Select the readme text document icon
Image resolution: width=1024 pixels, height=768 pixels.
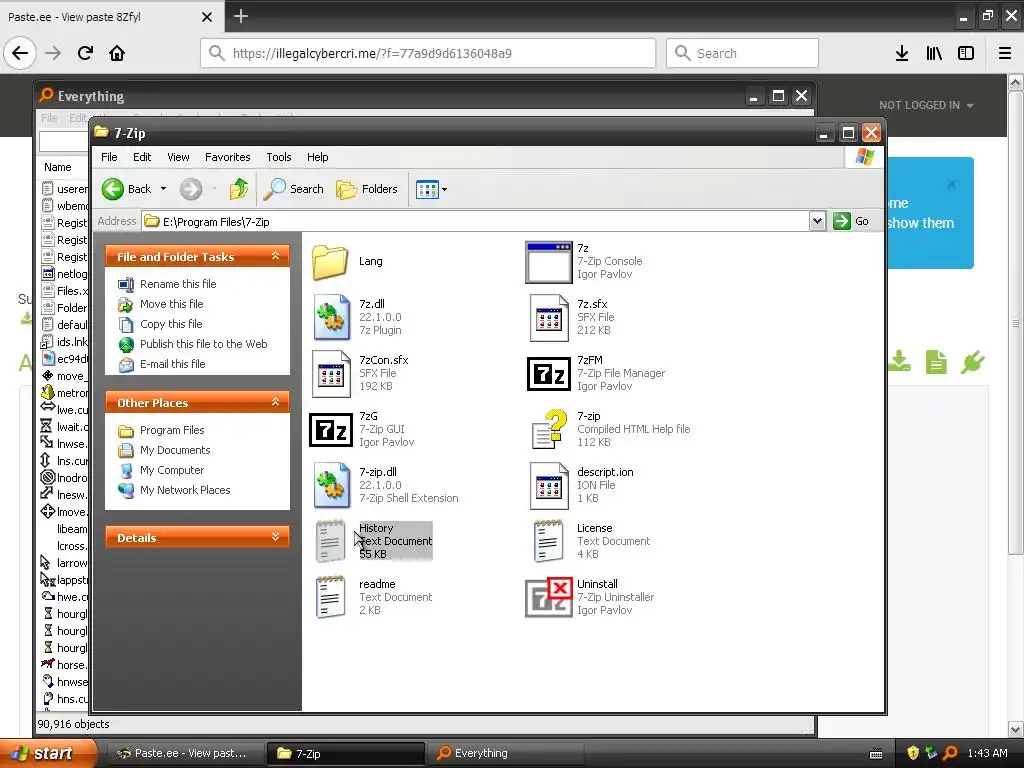[x=330, y=597]
